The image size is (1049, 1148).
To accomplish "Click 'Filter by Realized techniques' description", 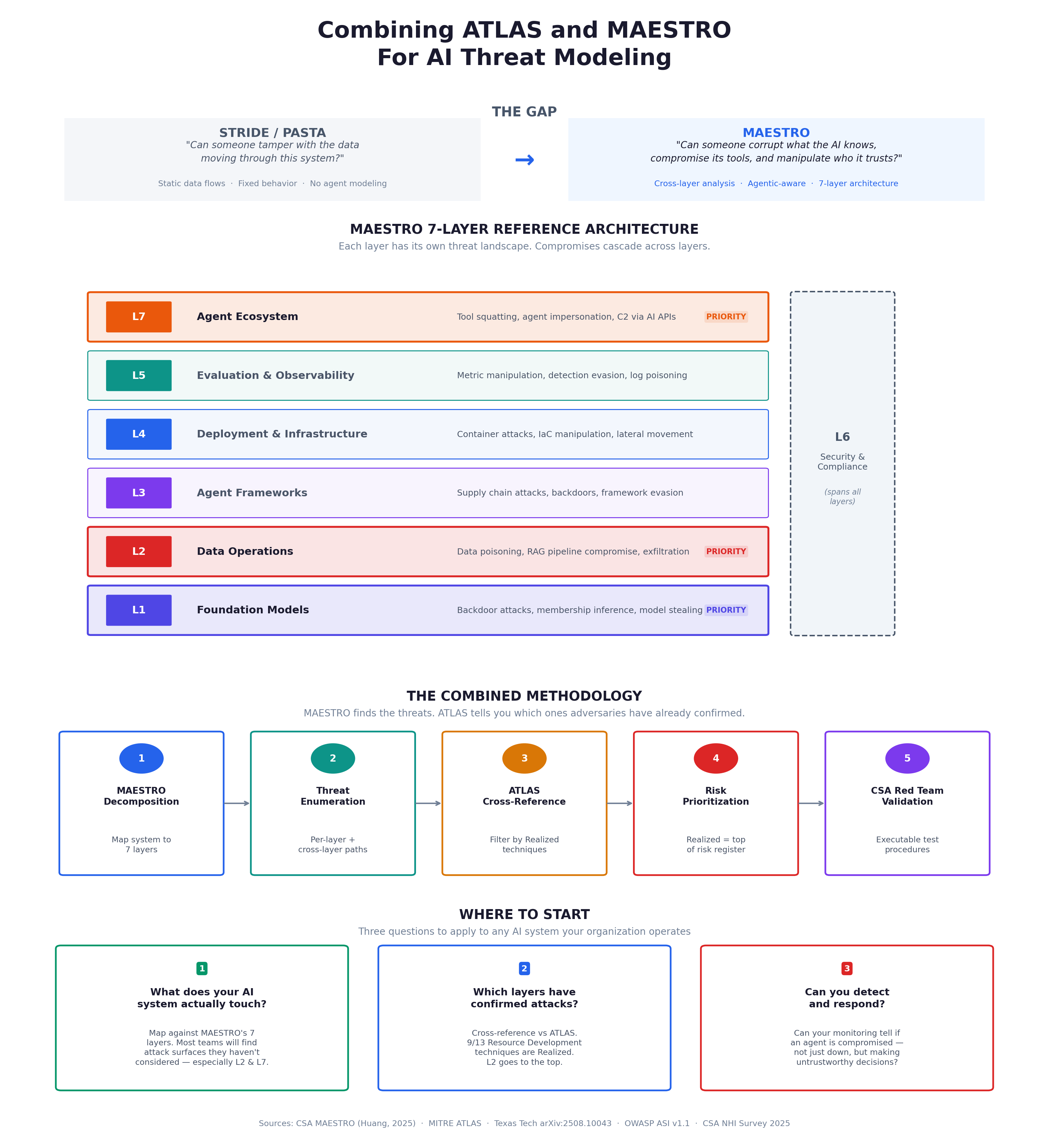I will click(x=524, y=844).
